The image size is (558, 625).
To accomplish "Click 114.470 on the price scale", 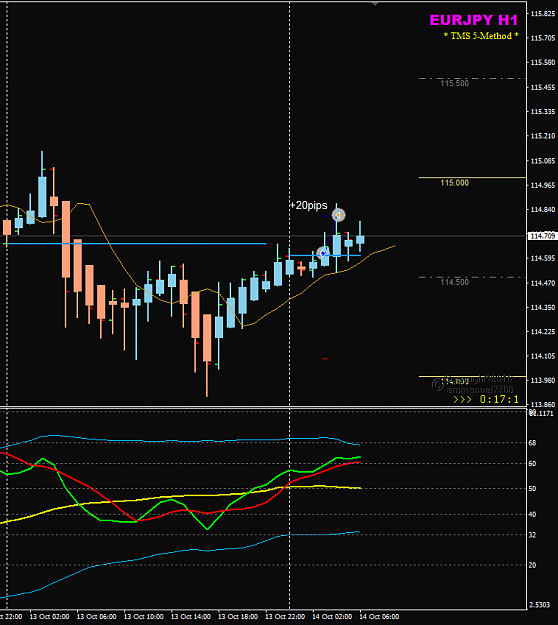I will tap(543, 283).
